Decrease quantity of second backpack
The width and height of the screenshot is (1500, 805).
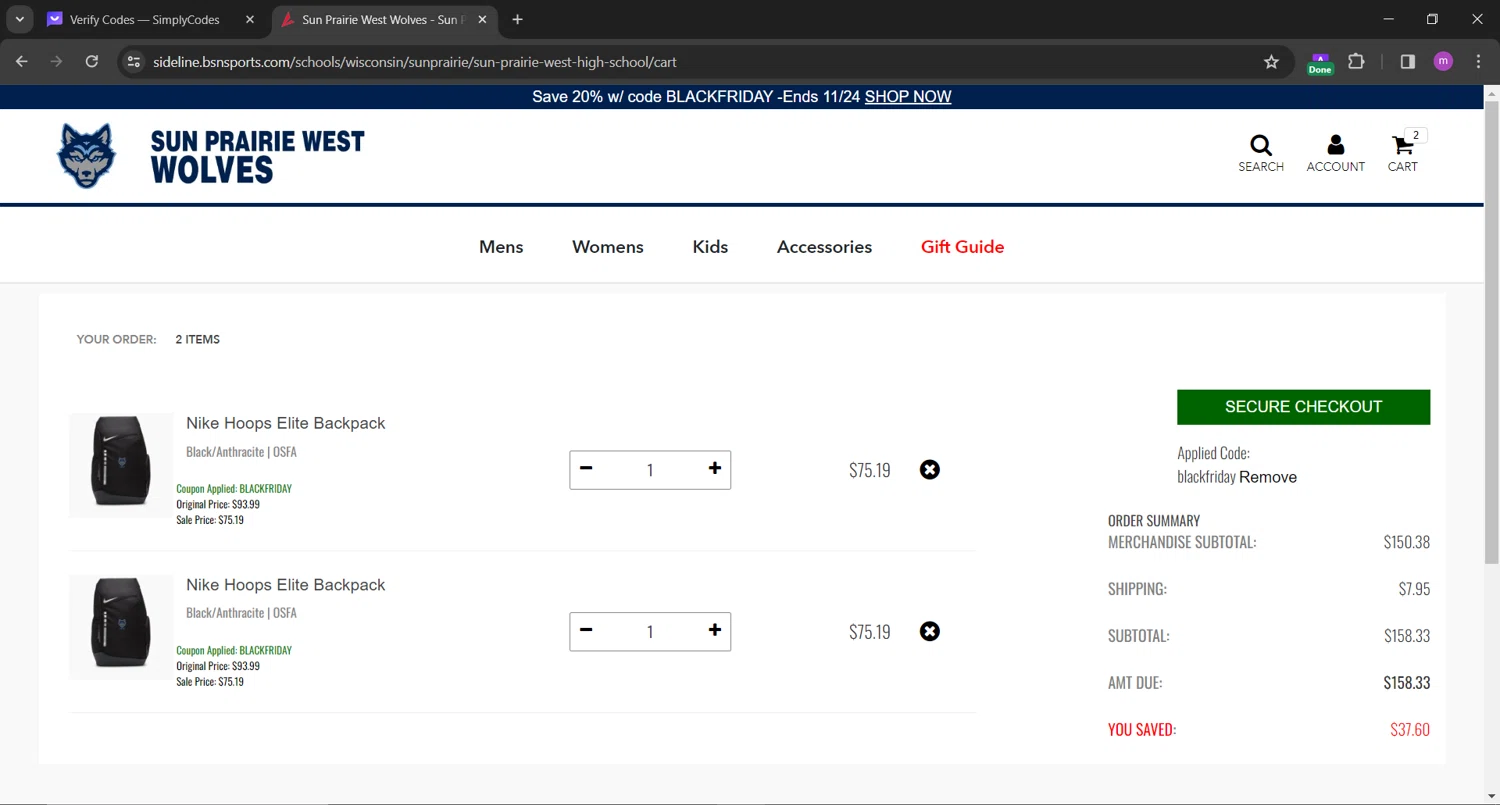click(586, 631)
